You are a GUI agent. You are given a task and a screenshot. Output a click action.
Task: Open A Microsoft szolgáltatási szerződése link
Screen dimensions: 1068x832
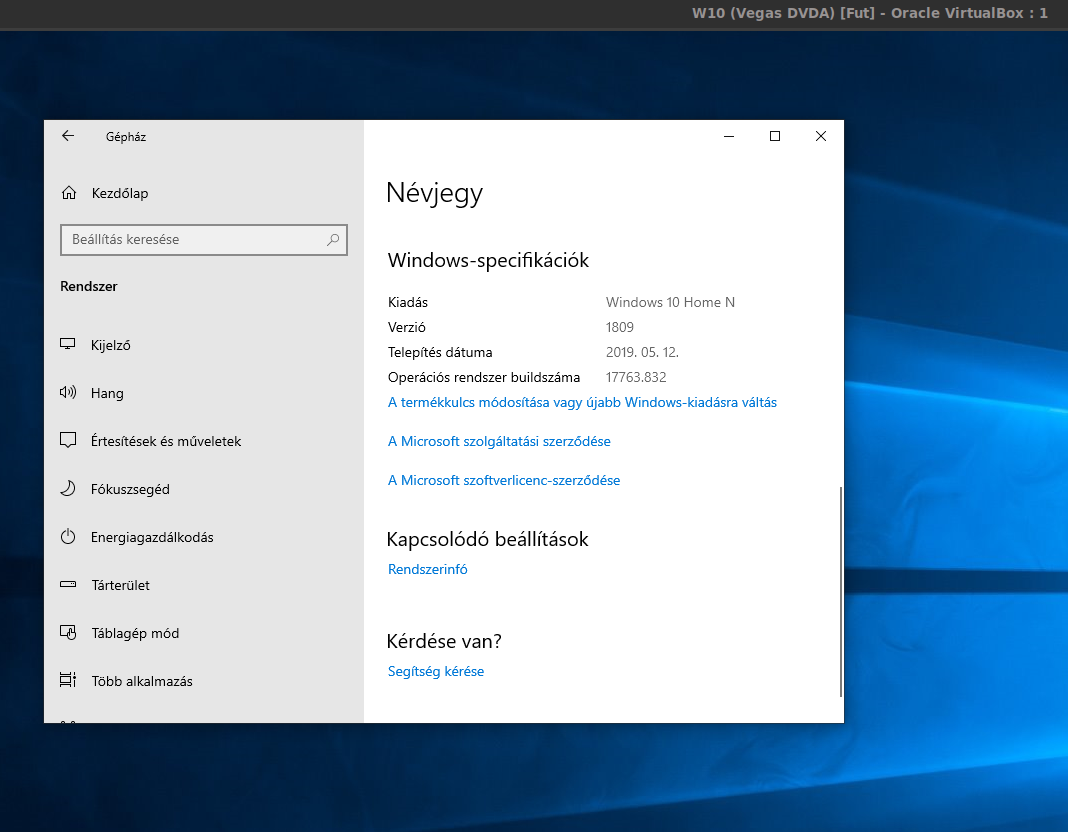(499, 441)
